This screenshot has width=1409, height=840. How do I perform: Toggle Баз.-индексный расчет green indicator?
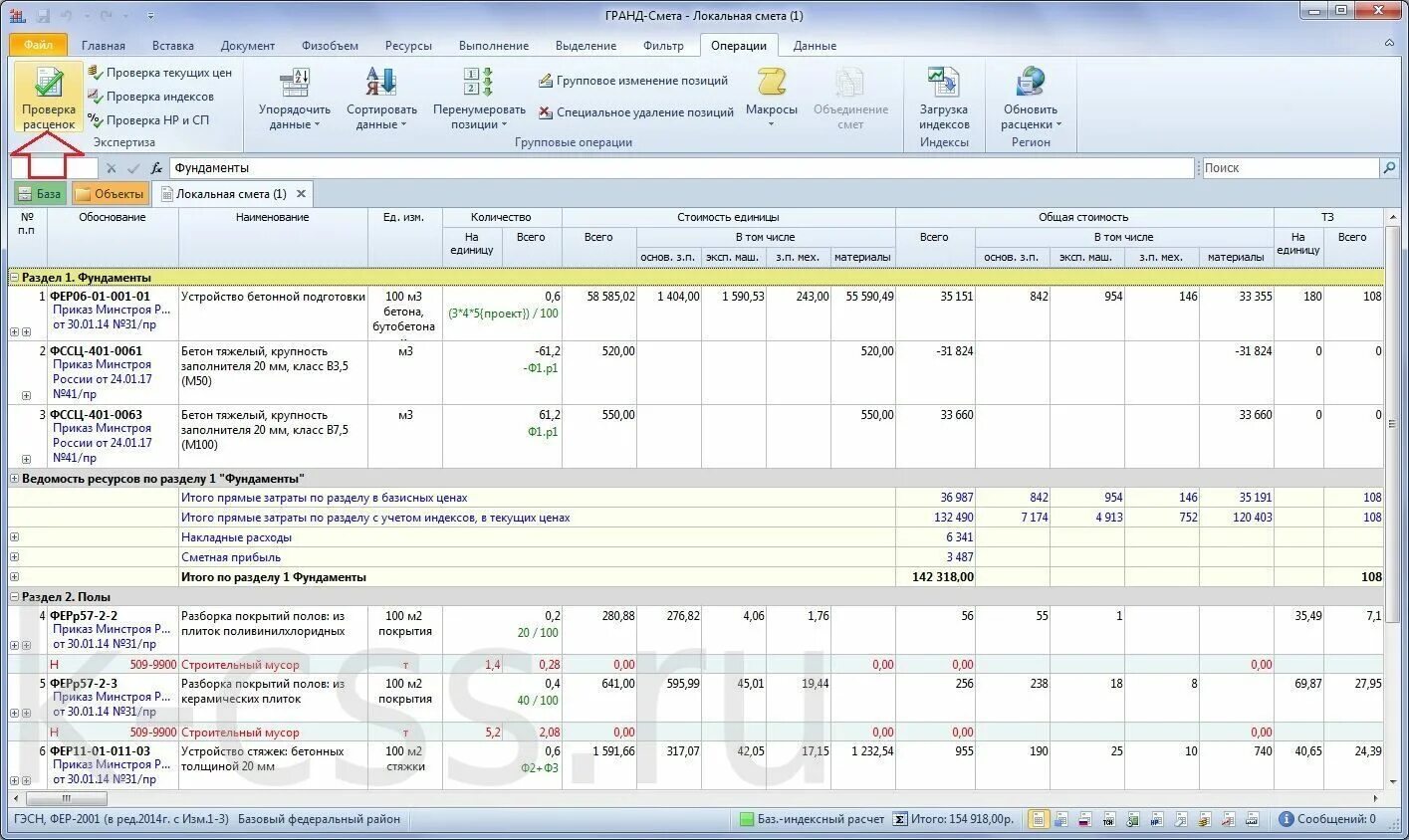(x=747, y=819)
